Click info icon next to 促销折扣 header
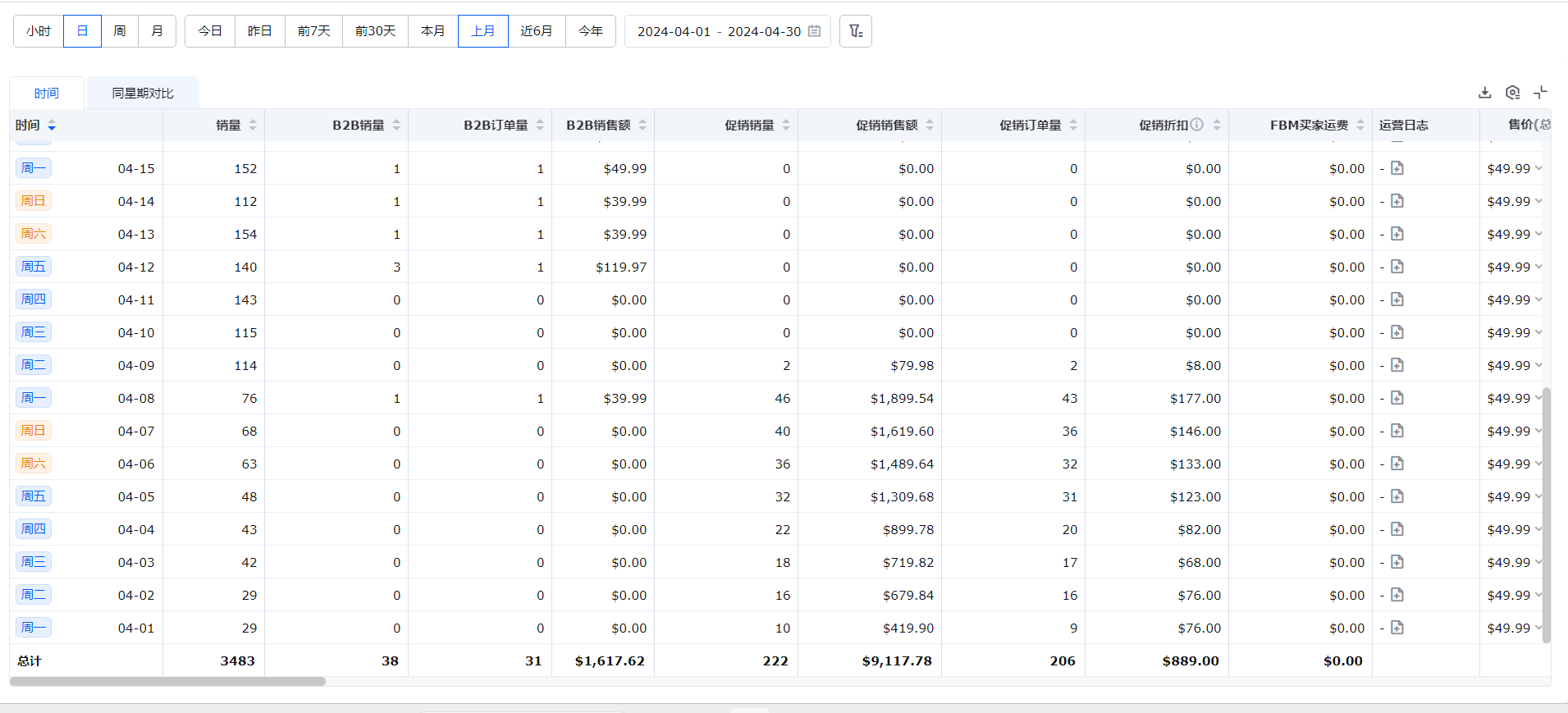Screen dimensions: 1568x713 [1197, 125]
